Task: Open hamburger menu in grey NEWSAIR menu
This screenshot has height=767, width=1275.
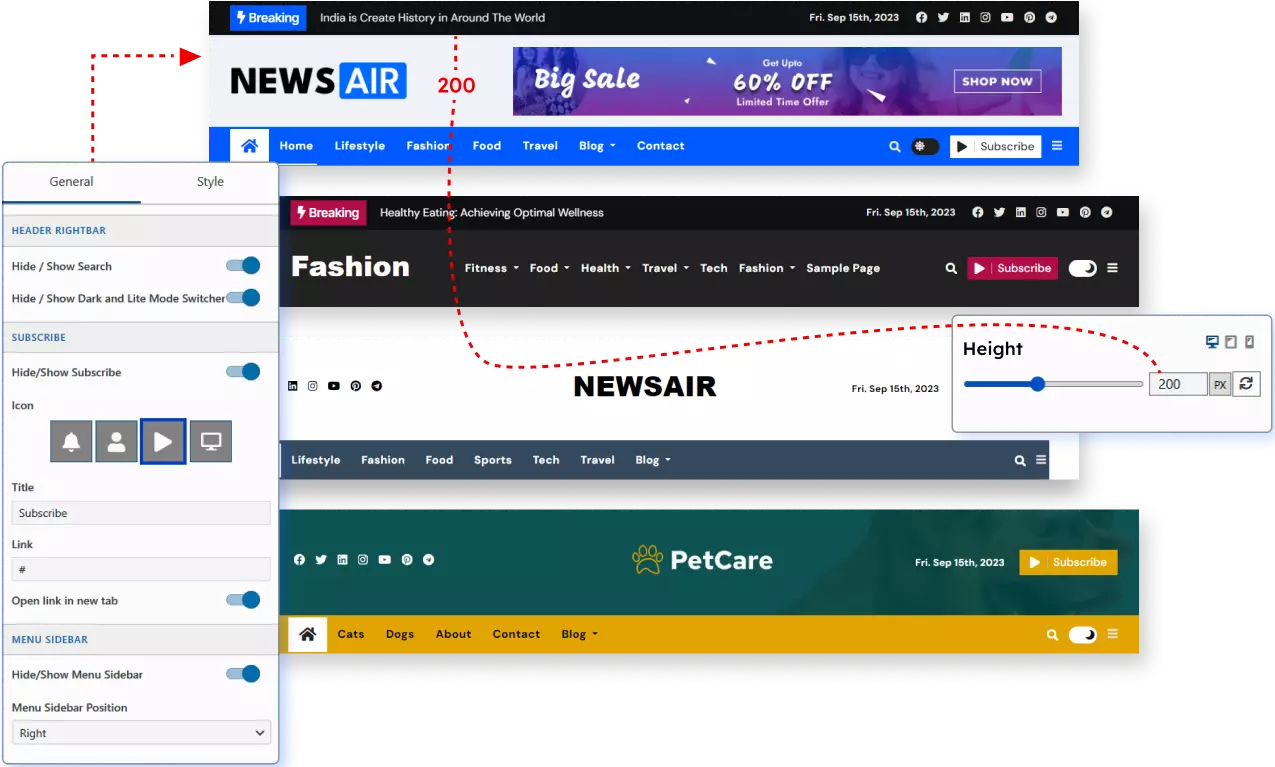Action: click(x=1041, y=460)
